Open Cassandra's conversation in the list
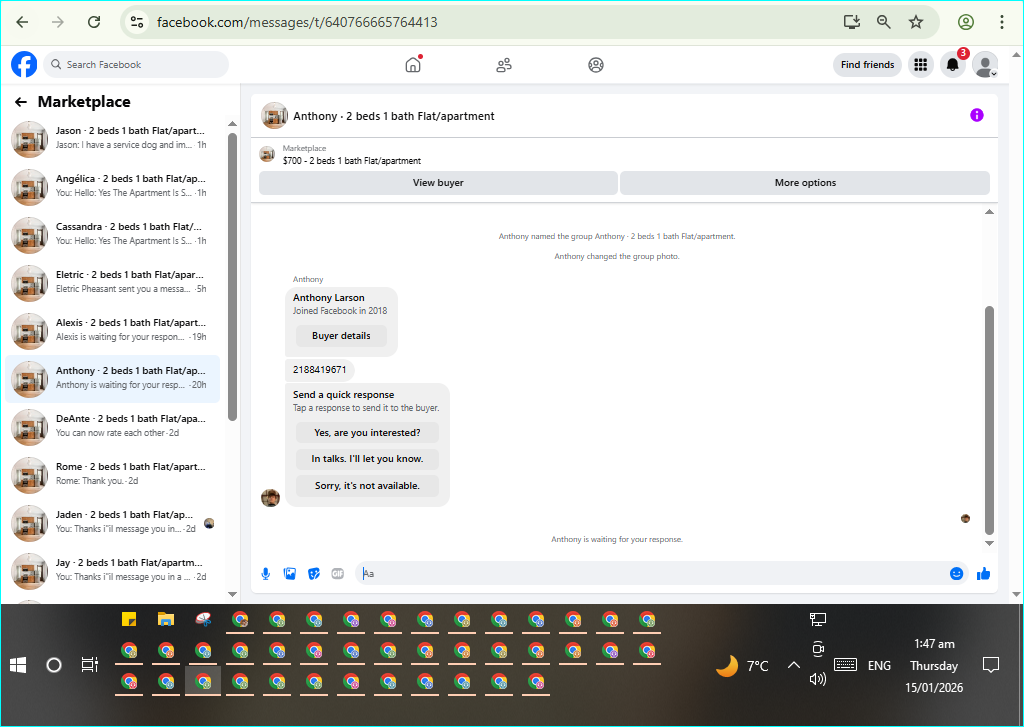Image resolution: width=1024 pixels, height=727 pixels. [112, 234]
